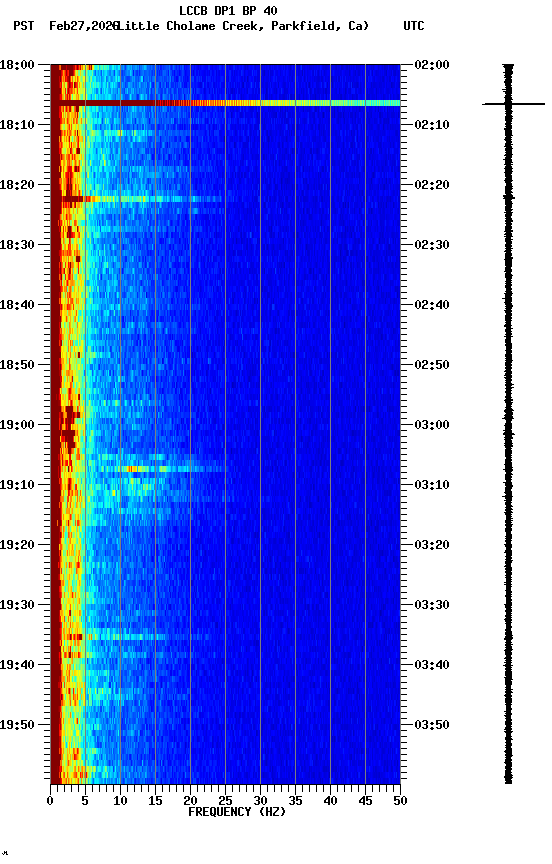
Task: Click the 35 Hz frequency axis label
Action: click(295, 801)
